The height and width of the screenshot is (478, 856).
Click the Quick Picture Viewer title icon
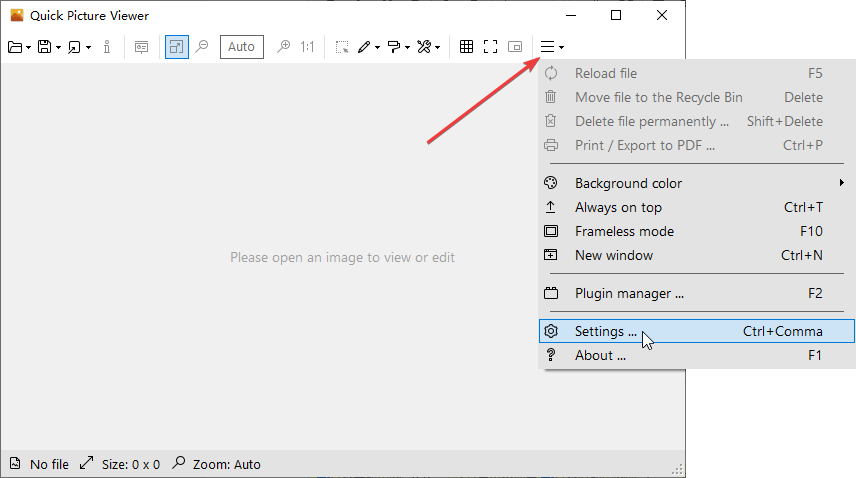coord(17,15)
